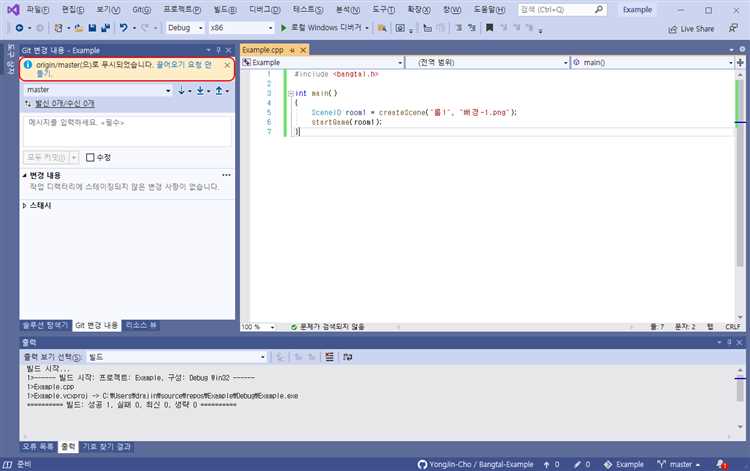The height and width of the screenshot is (471, 750).
Task: Close the Example.cpp tab
Action: (x=303, y=50)
